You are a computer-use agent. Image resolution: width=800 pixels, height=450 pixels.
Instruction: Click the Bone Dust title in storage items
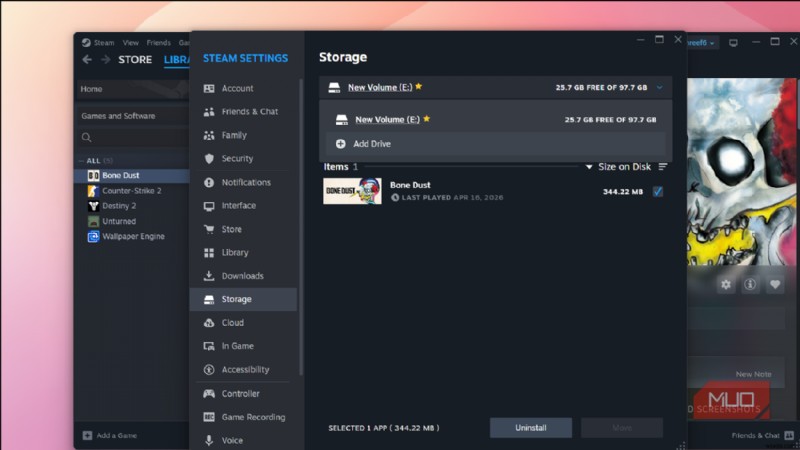pyautogui.click(x=410, y=185)
